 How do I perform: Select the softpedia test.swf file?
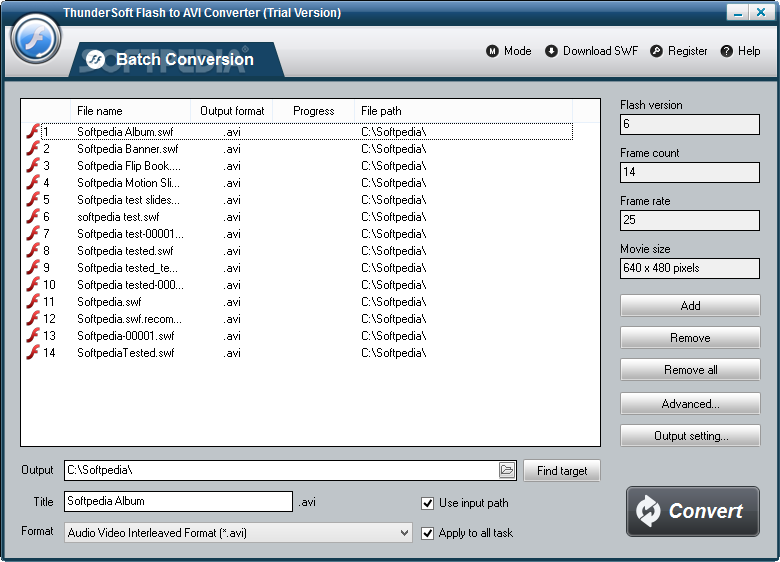pyautogui.click(x=118, y=216)
